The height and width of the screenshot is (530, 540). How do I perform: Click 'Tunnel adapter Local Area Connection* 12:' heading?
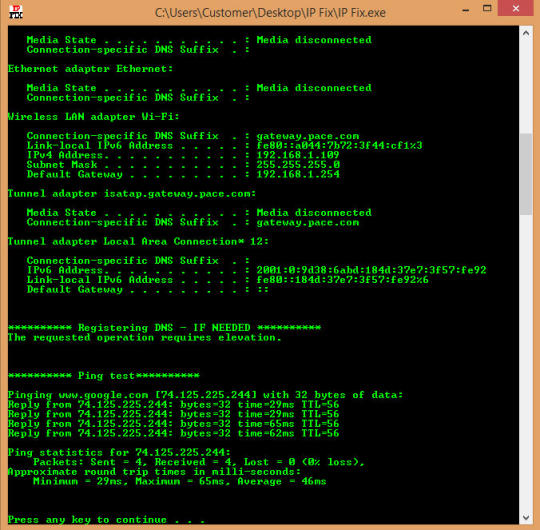138,241
